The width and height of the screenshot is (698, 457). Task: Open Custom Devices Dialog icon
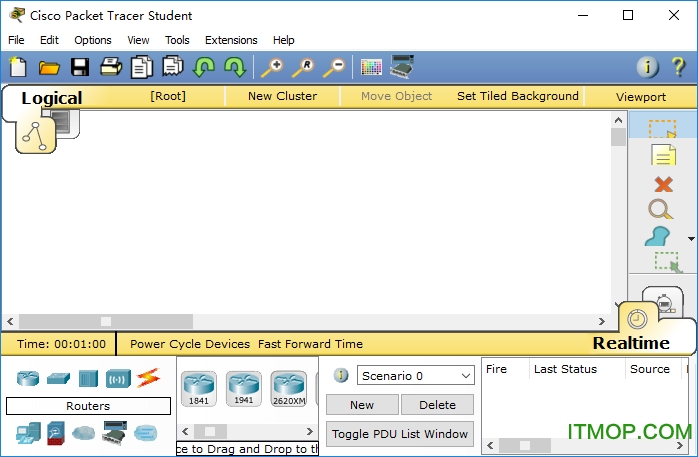402,67
